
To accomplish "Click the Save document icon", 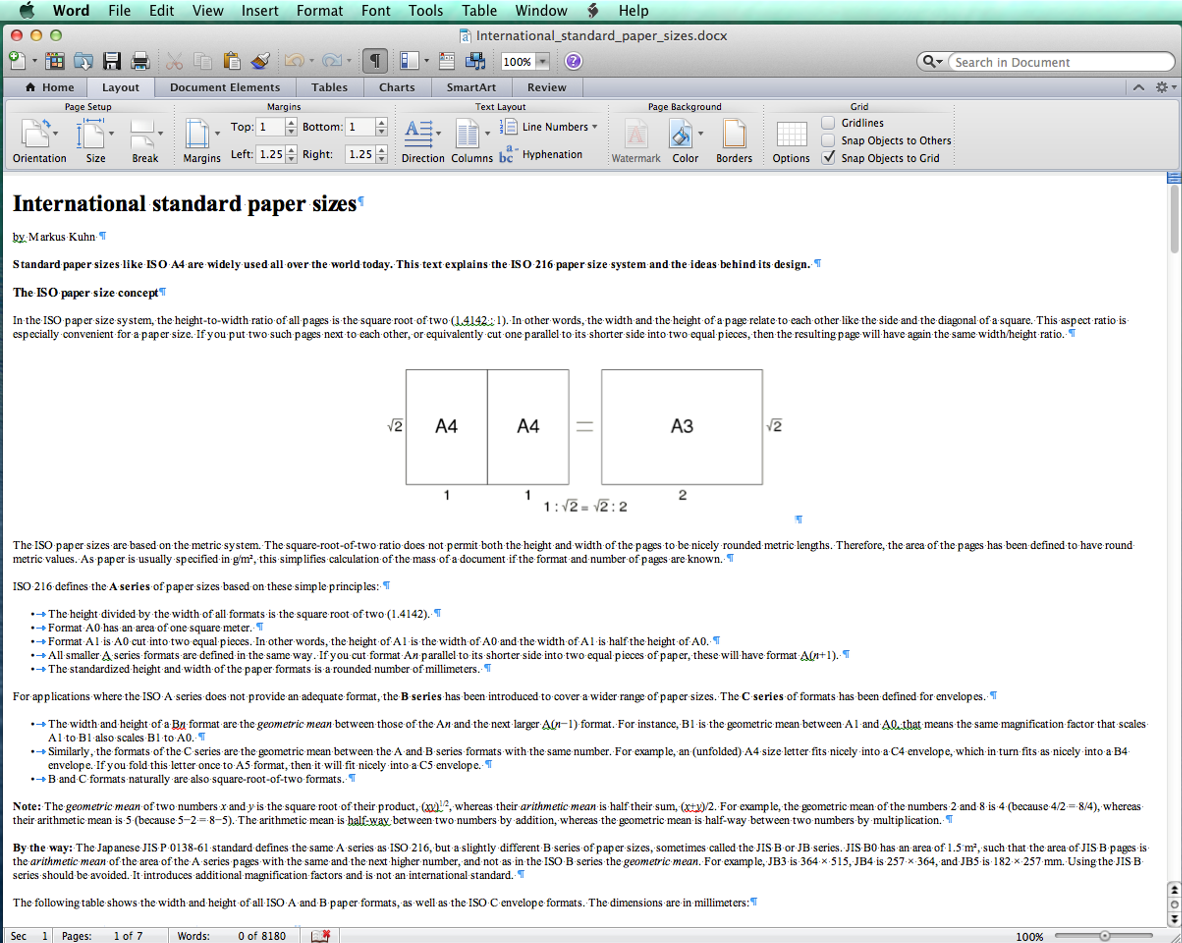I will pos(113,61).
